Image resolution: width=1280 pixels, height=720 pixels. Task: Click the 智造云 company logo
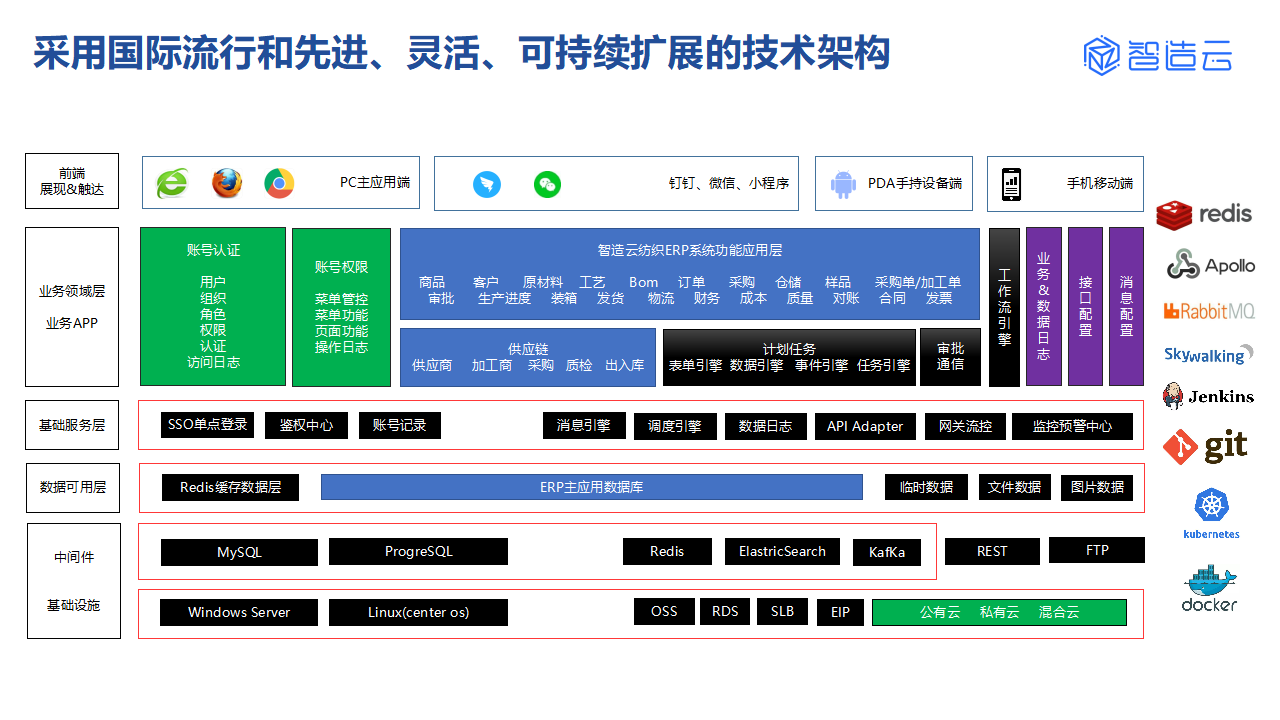pyautogui.click(x=1158, y=56)
